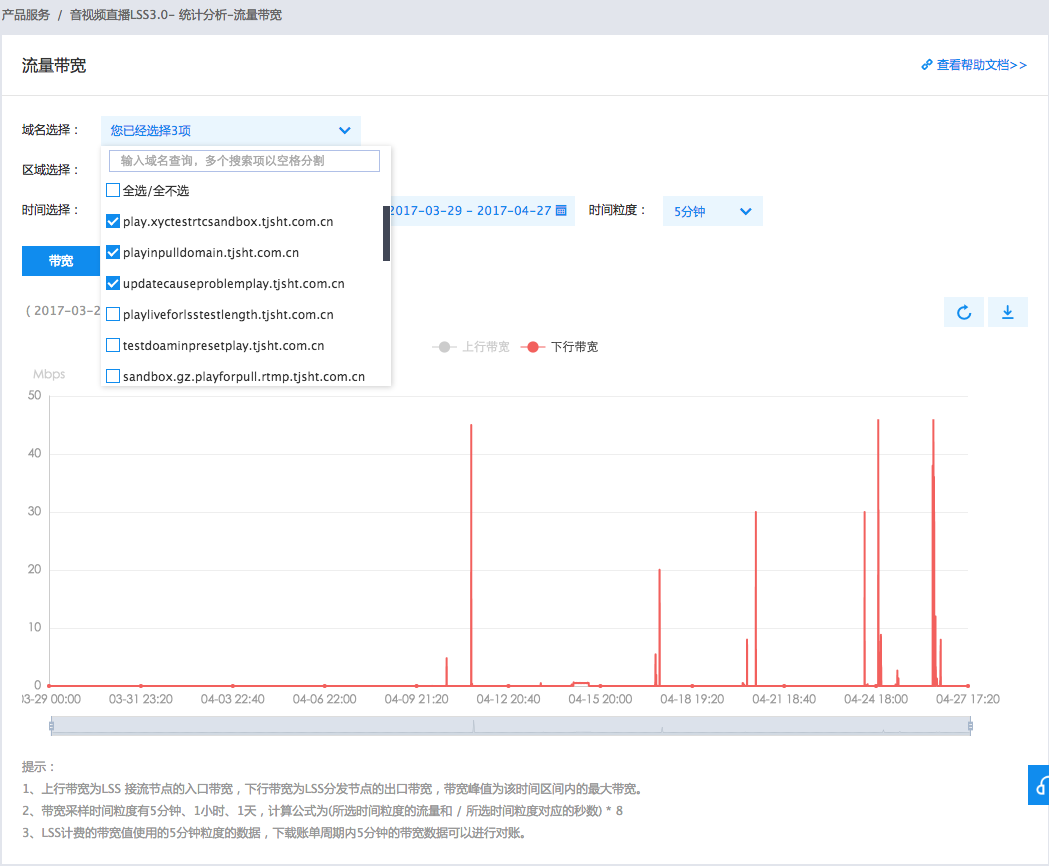The width and height of the screenshot is (1049, 866).
Task: Click the domain list scrollbar thumb
Action: [x=386, y=234]
